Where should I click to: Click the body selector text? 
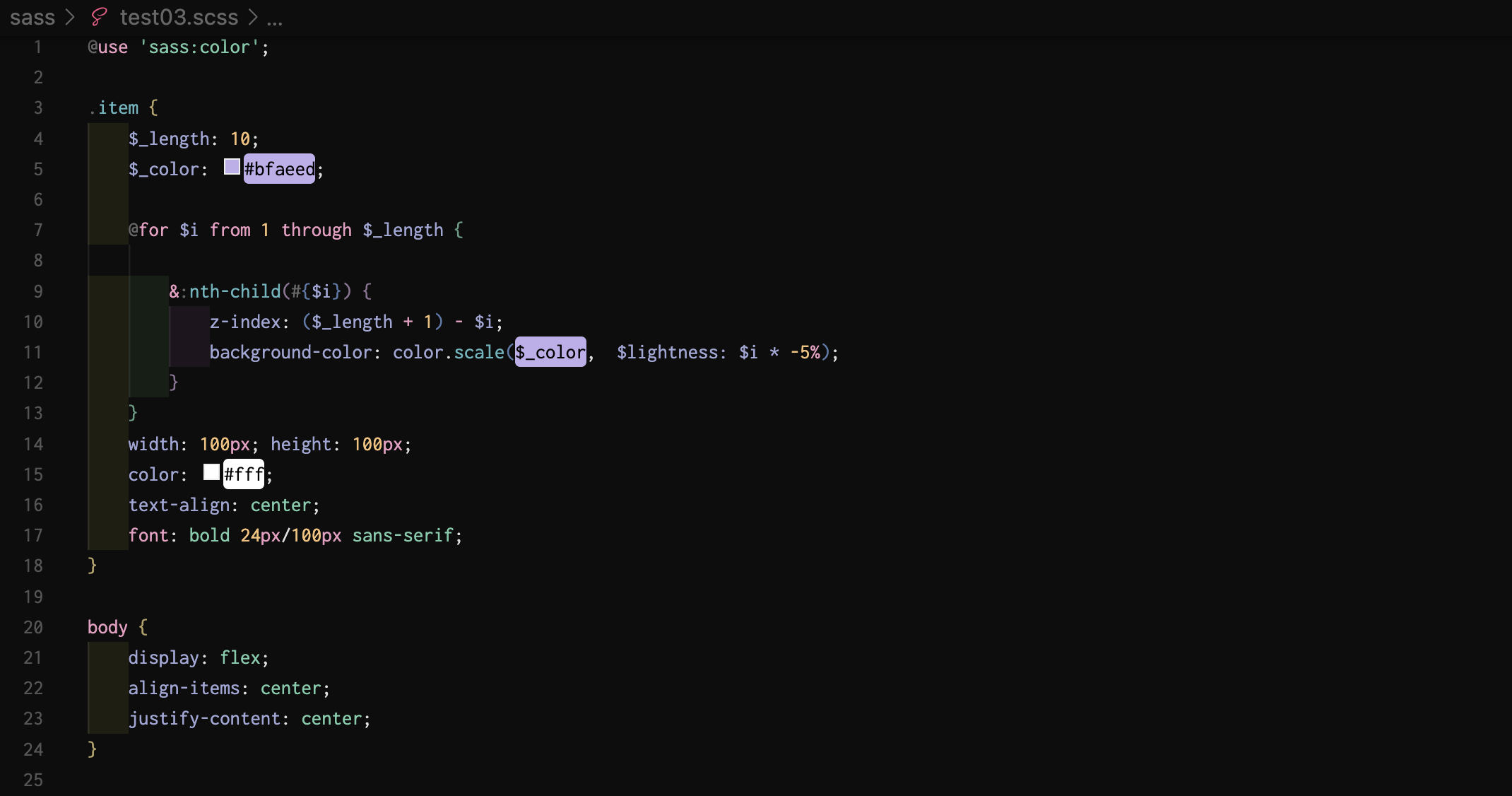click(107, 627)
